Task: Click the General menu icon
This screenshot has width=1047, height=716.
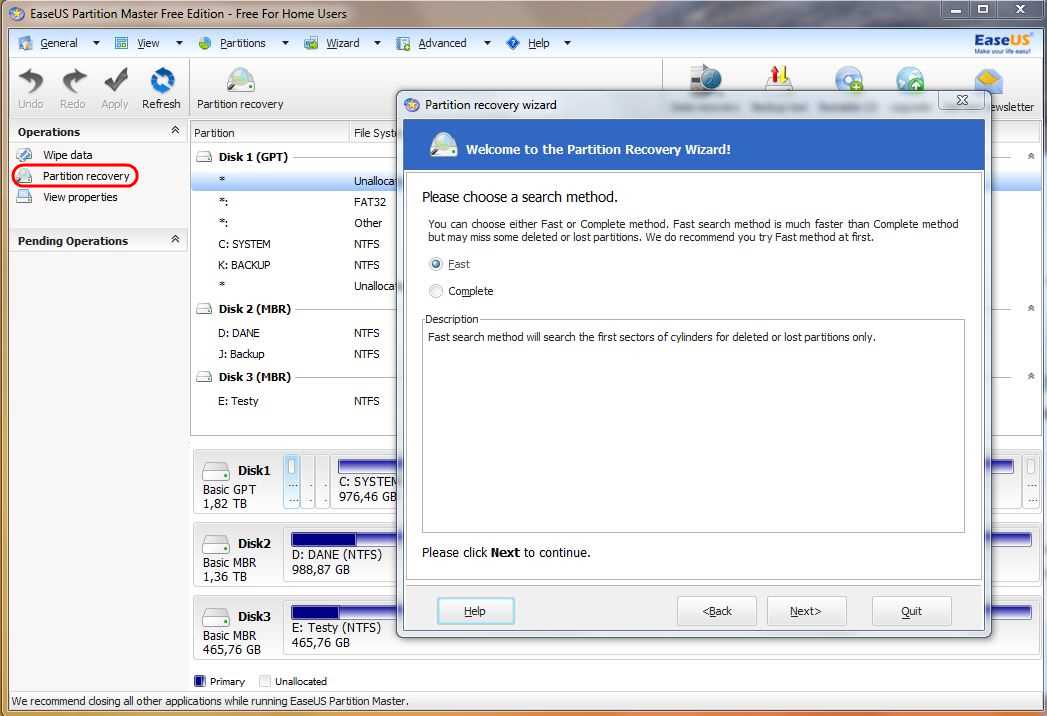Action: 25,43
